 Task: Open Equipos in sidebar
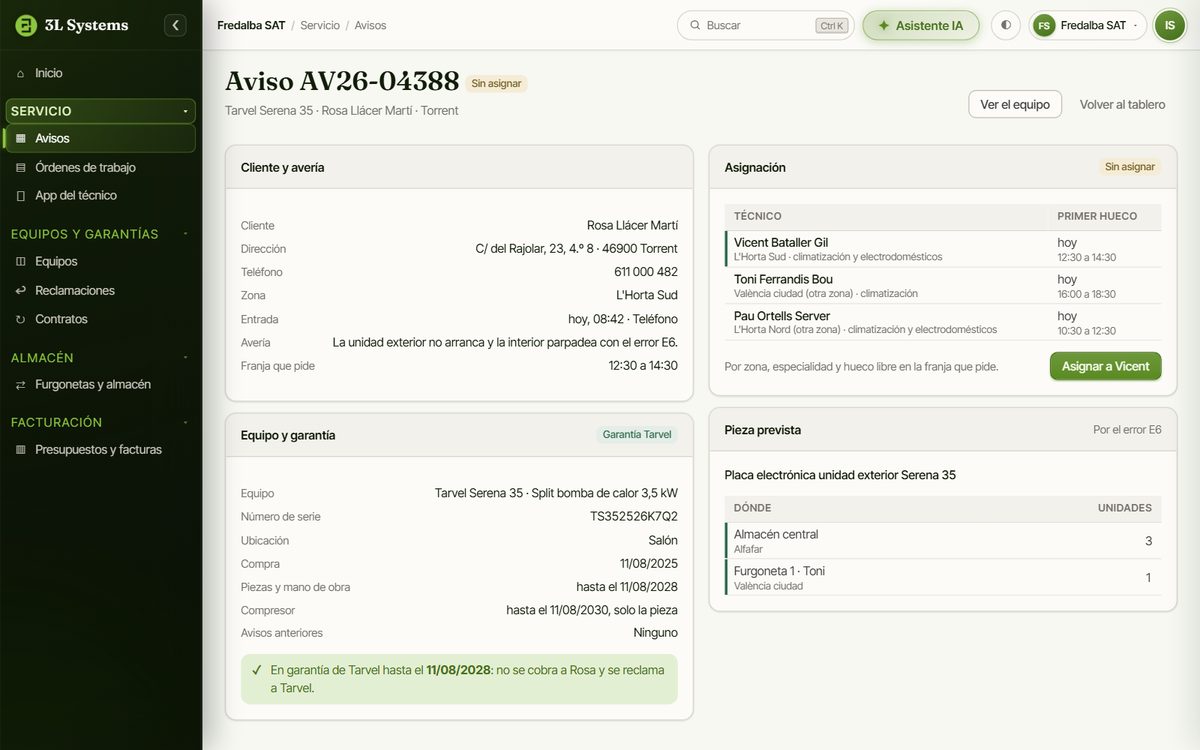(x=101, y=262)
